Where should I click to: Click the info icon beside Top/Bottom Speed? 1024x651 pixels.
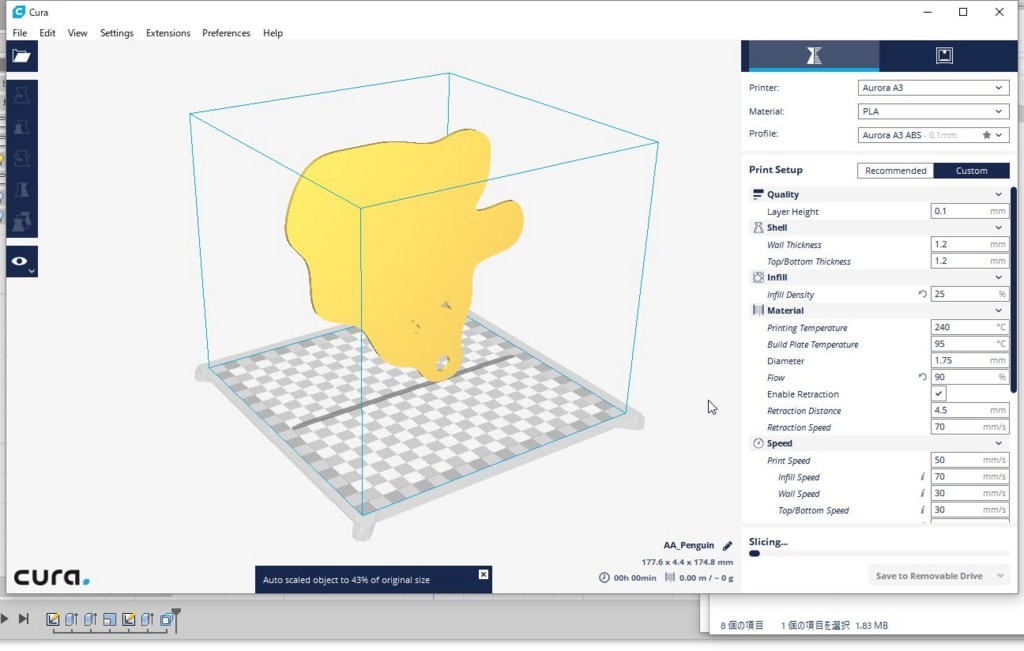[x=922, y=510]
